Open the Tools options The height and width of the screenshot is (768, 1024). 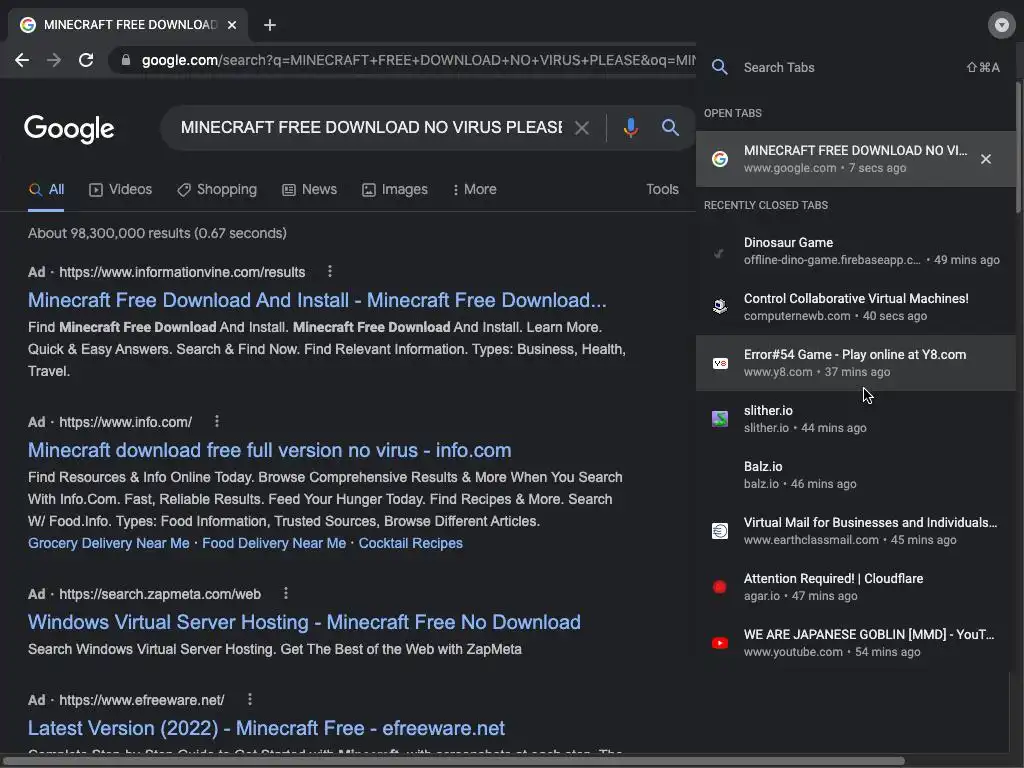click(662, 189)
